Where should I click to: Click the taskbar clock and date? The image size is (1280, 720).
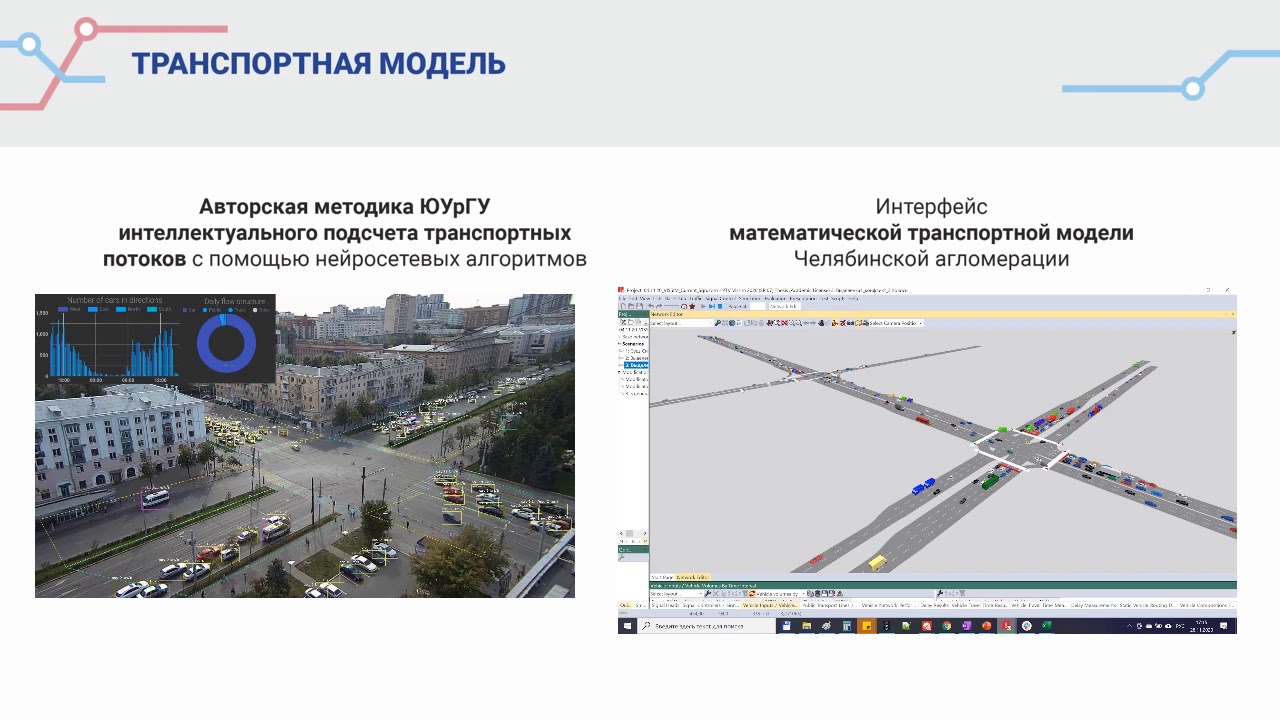click(1202, 626)
